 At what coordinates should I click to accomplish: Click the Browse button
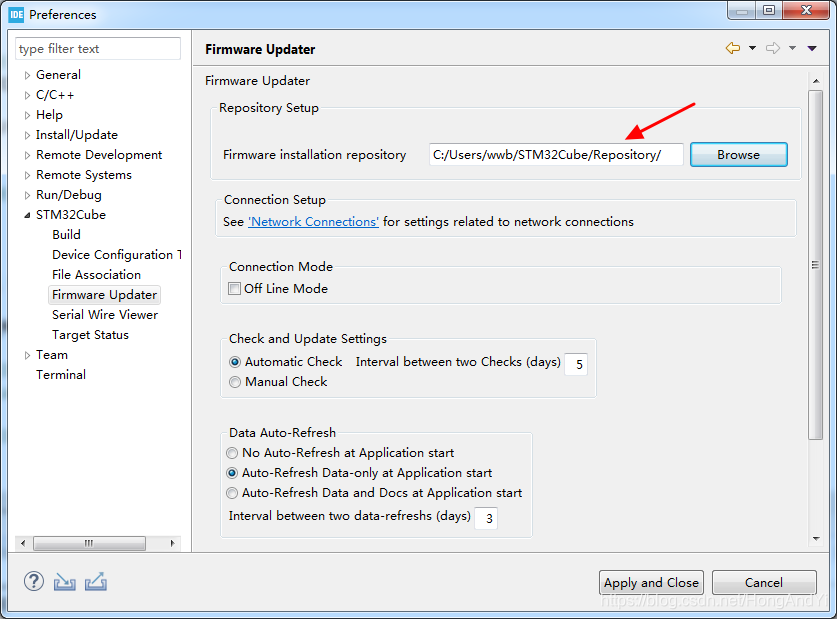tap(738, 155)
